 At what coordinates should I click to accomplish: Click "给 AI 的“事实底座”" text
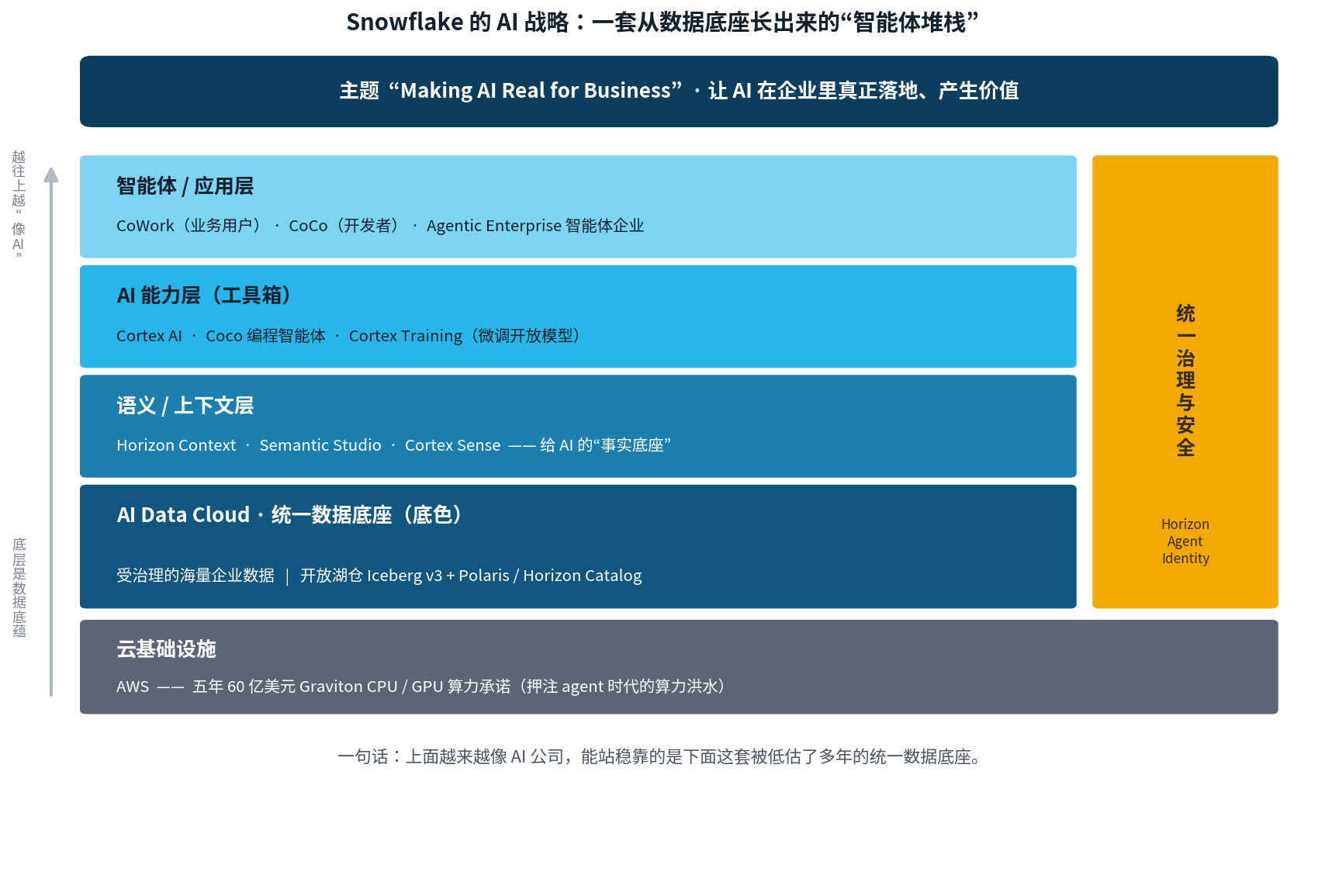click(x=605, y=445)
